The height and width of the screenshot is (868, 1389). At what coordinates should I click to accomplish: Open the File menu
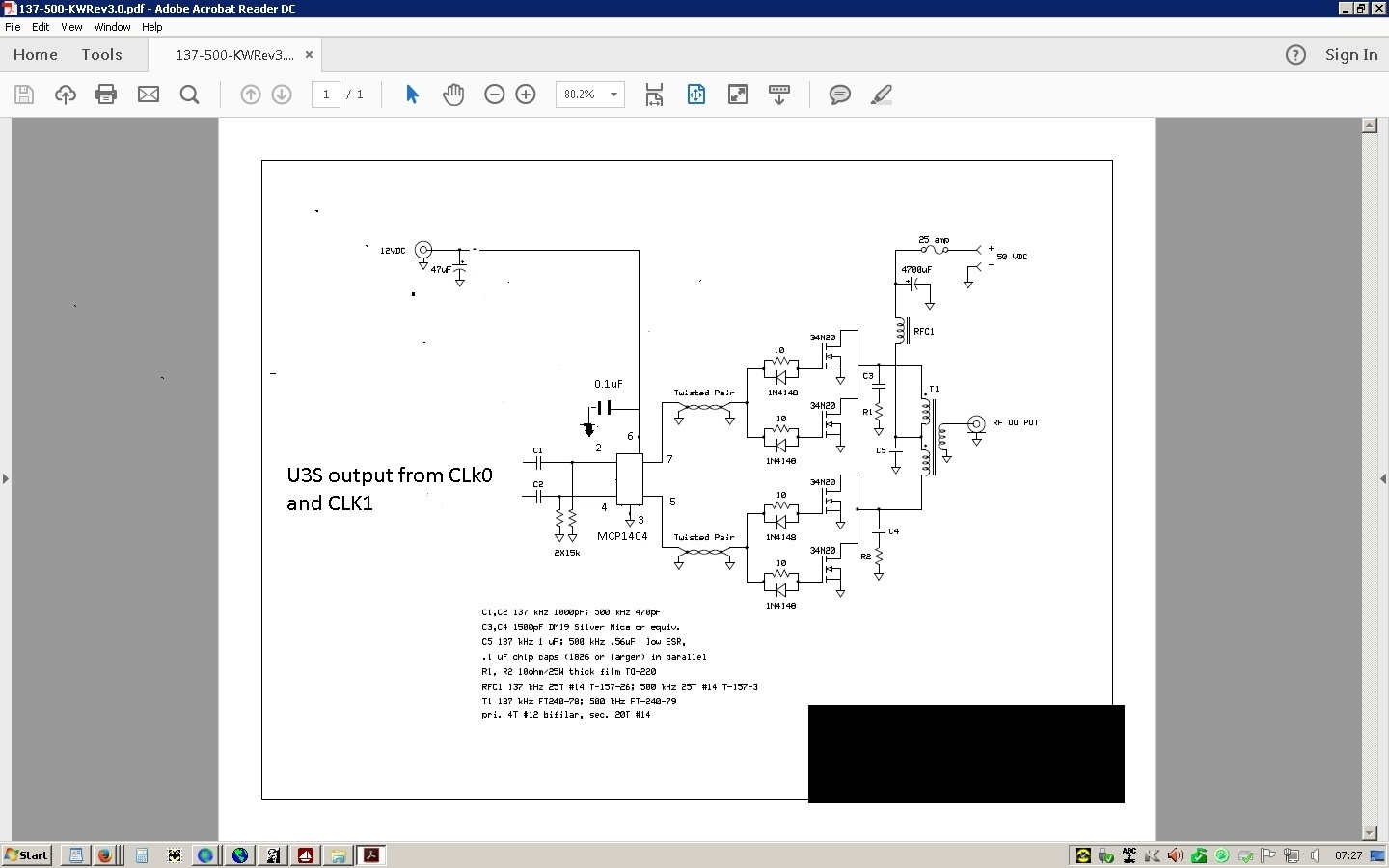coord(13,27)
